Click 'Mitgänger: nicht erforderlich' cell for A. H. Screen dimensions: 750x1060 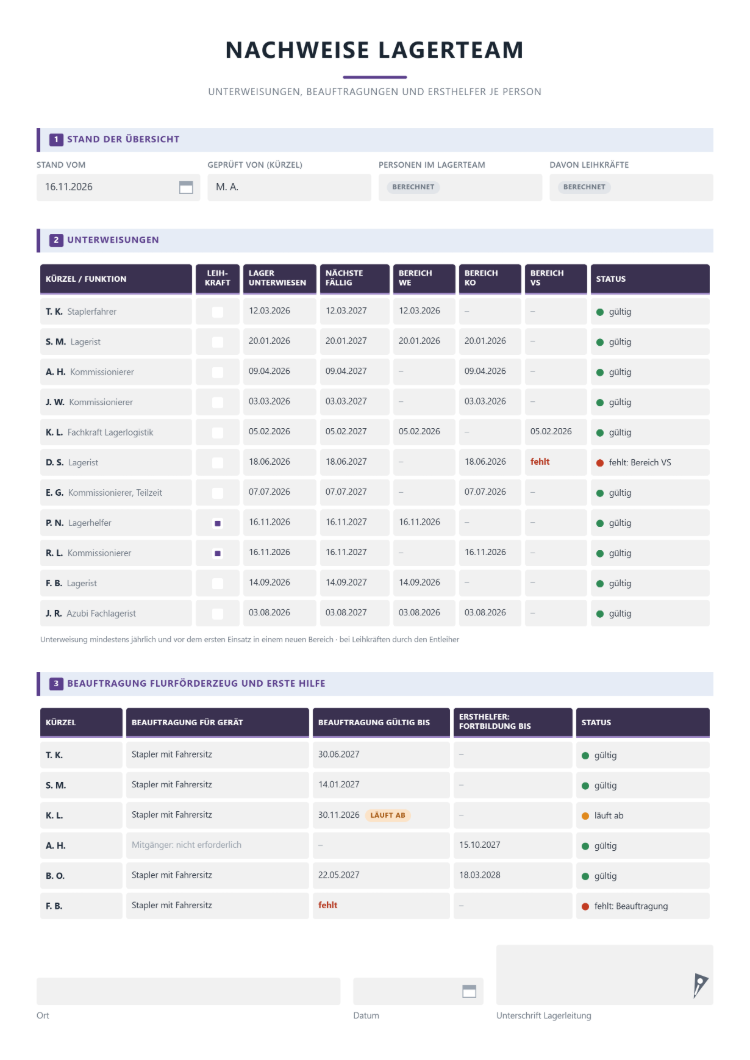tap(217, 845)
